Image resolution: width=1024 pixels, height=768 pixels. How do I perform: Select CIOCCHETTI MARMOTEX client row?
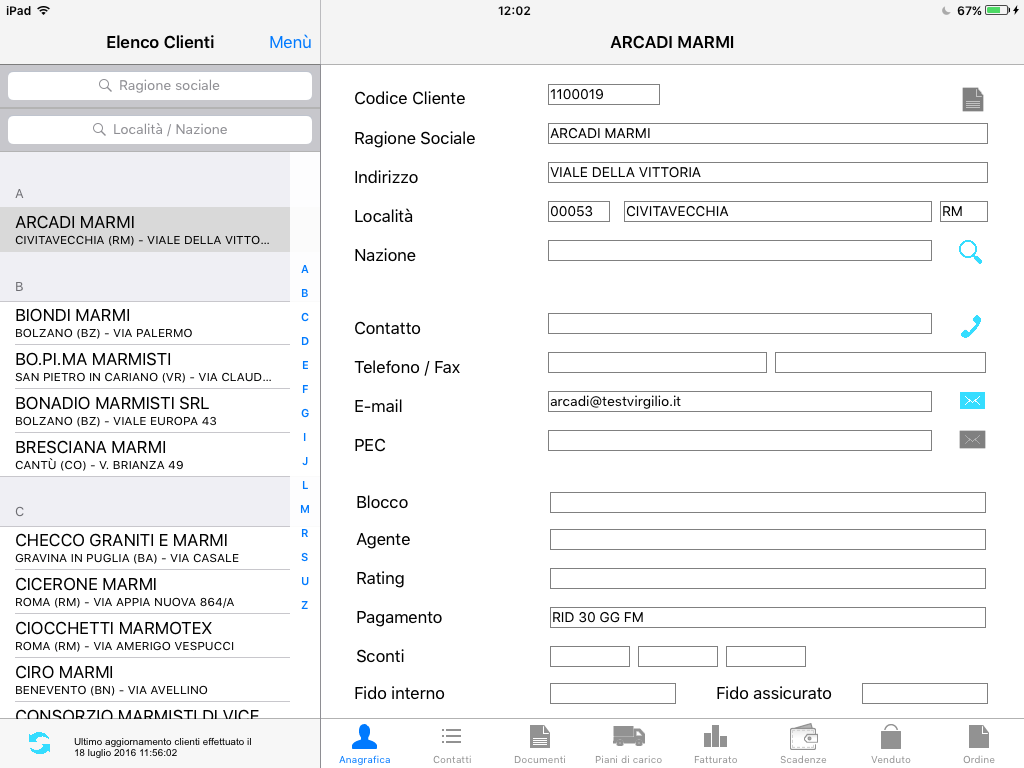pyautogui.click(x=145, y=635)
